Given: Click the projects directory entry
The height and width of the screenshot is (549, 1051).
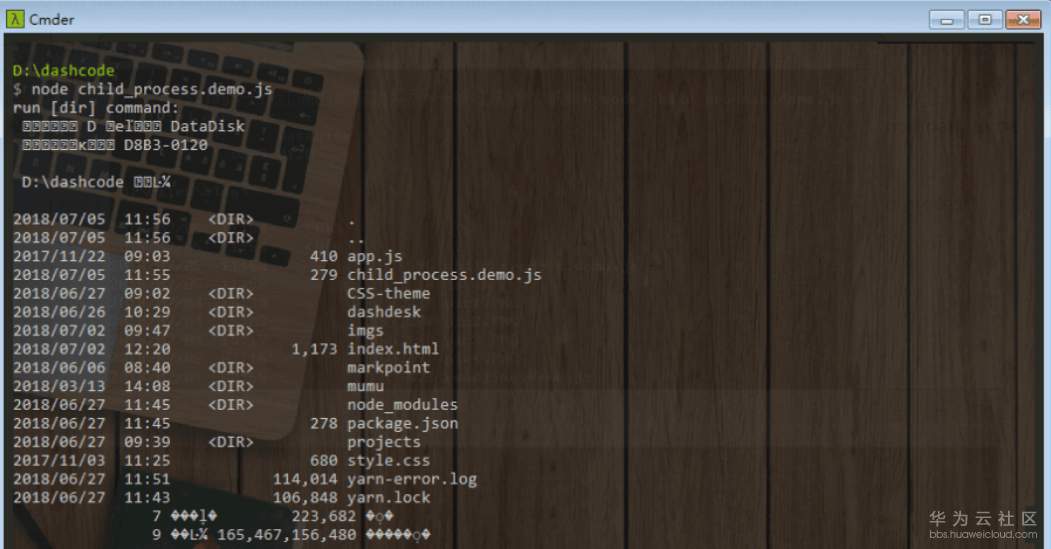Looking at the screenshot, I should (x=384, y=442).
